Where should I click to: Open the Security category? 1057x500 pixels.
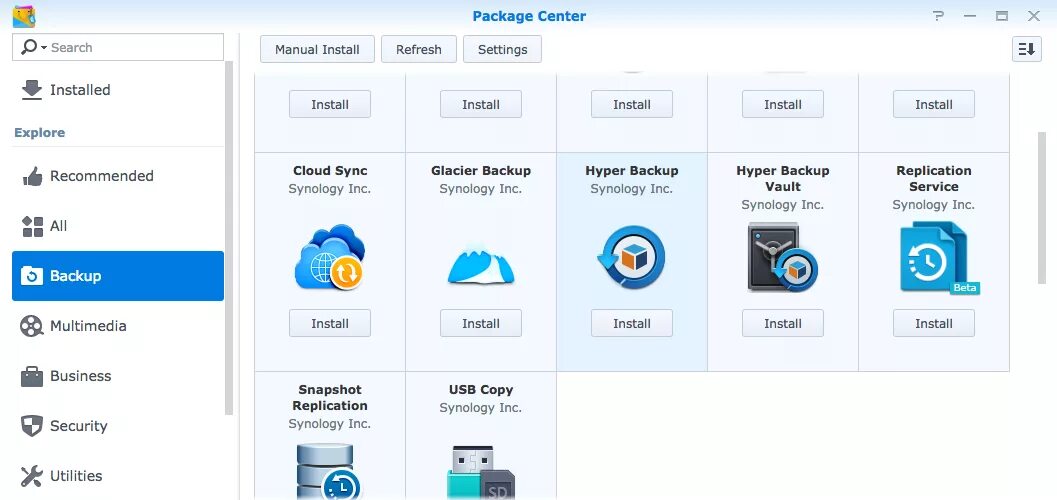(x=118, y=425)
